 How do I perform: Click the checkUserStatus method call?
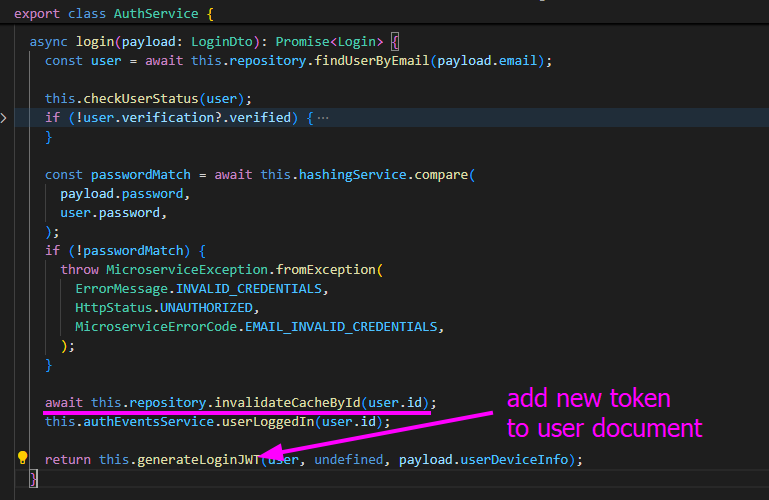141,99
